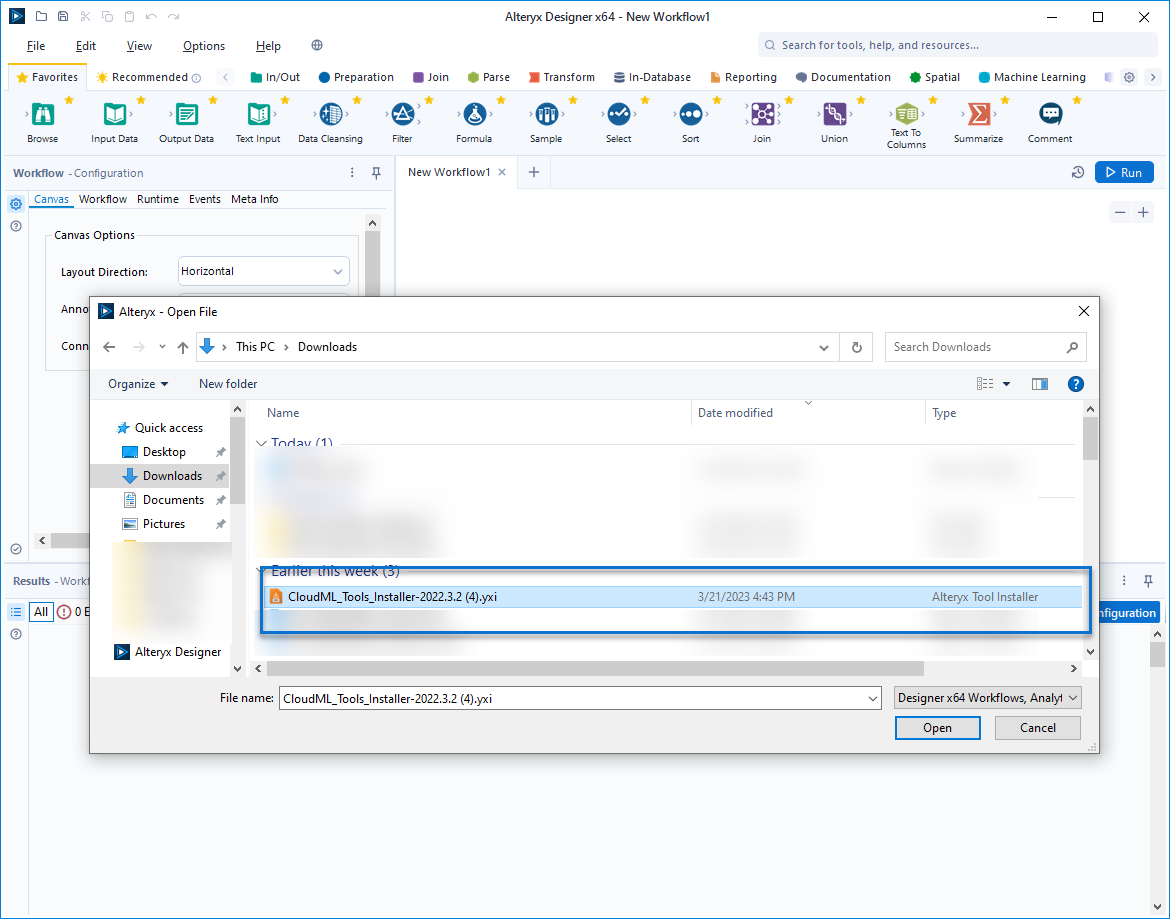Run the workflow

coord(1124,171)
